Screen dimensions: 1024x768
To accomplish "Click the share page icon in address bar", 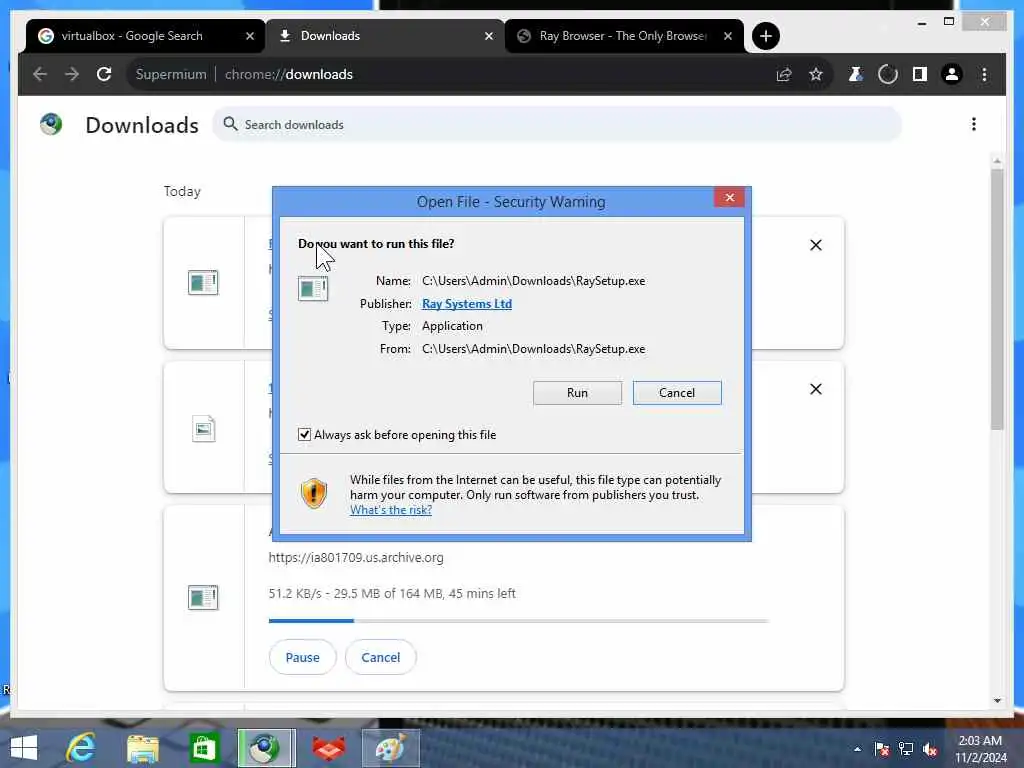I will point(784,74).
